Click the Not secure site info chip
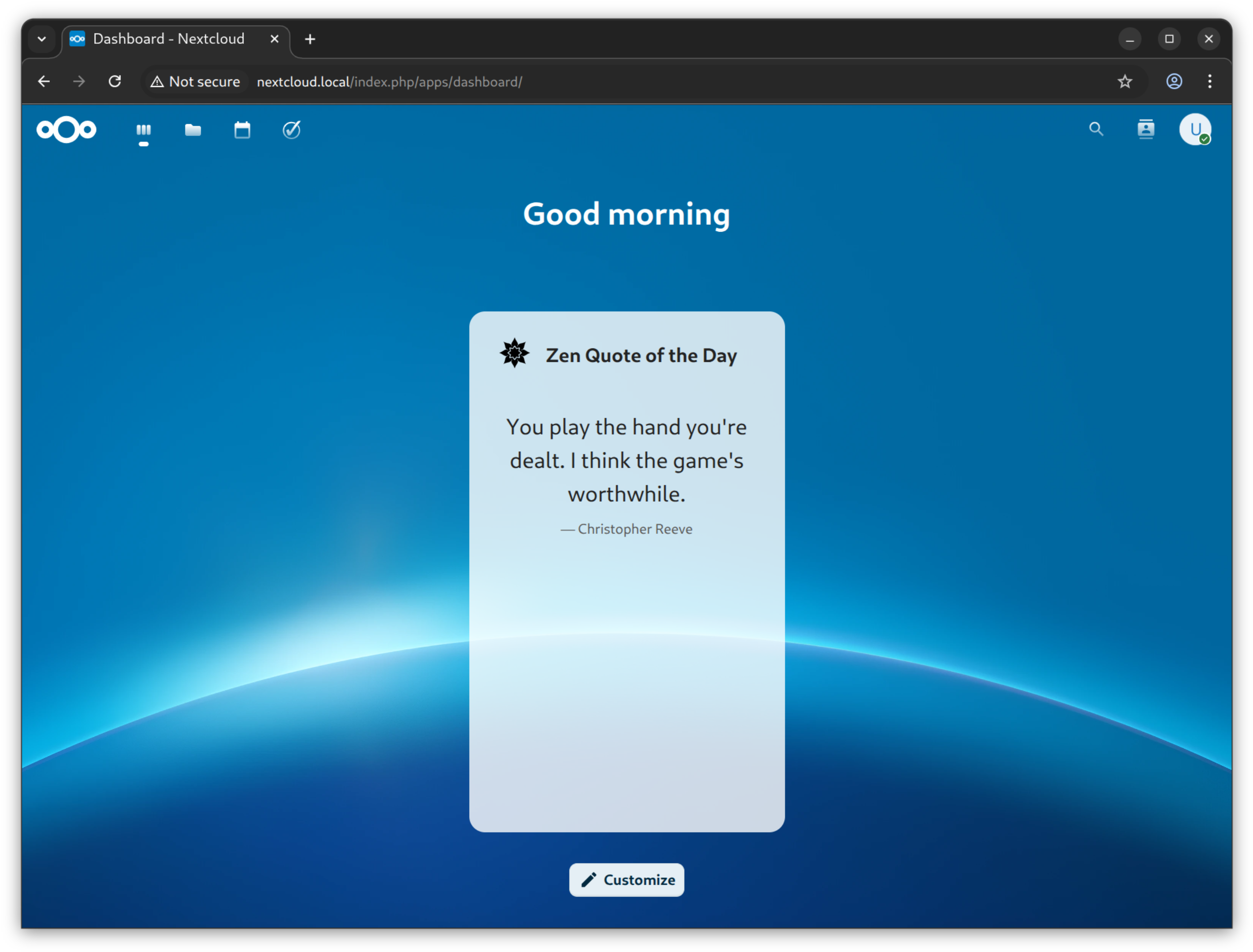 tap(195, 81)
